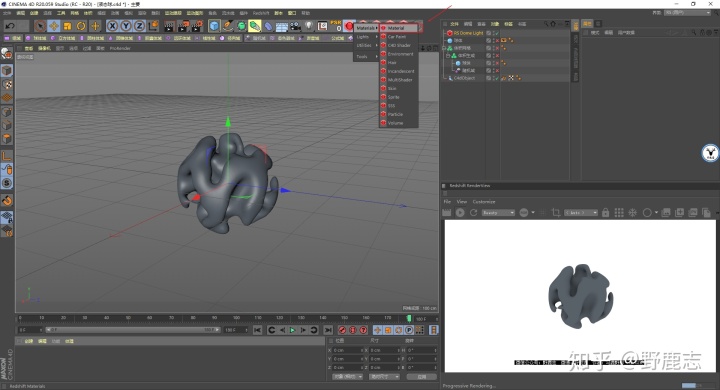Select the Rotate tool icon
This screenshot has width=720, height=390.
pyautogui.click(x=81, y=26)
